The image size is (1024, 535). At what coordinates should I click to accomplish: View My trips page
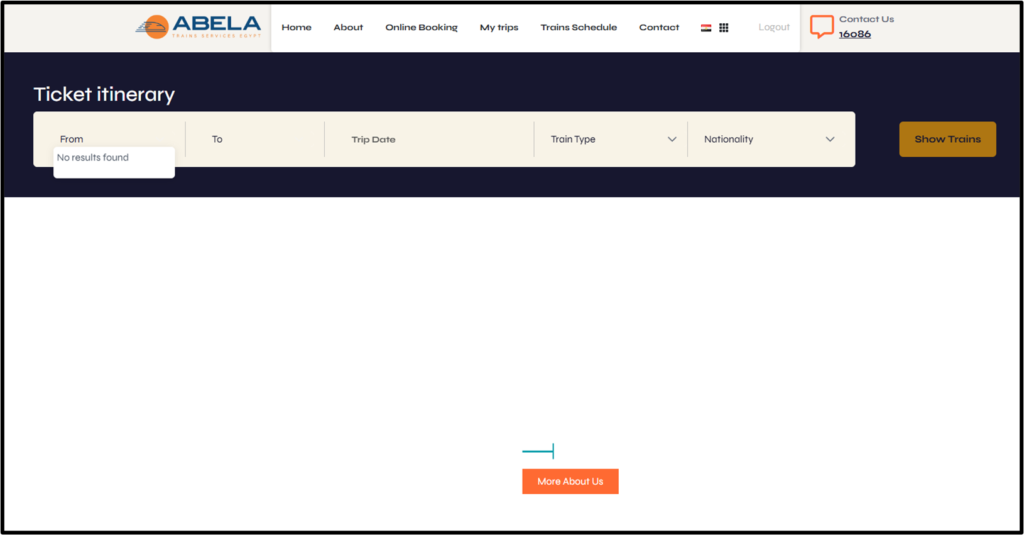click(x=499, y=28)
